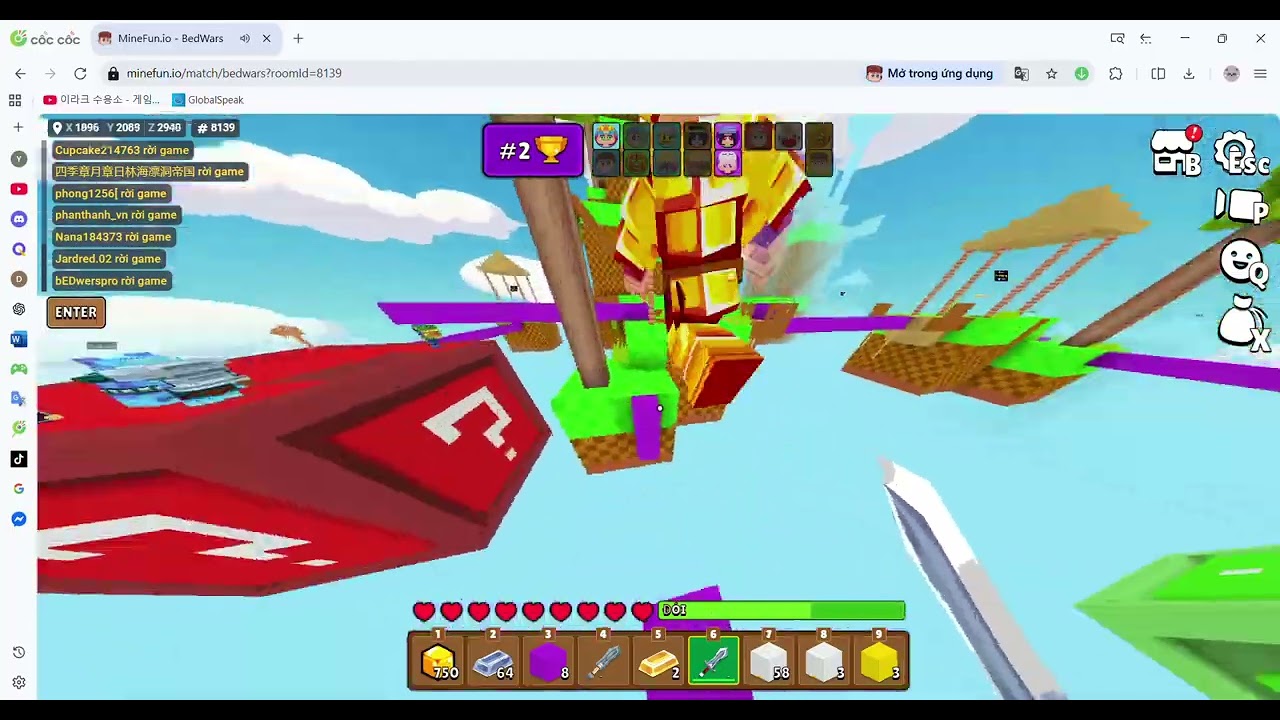Screen dimensions: 1280x720
Task: Reload the MineFun page
Action: pos(80,74)
